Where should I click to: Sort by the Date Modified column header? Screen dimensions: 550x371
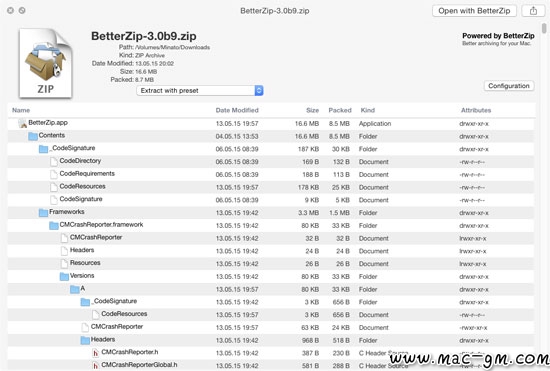(x=237, y=110)
